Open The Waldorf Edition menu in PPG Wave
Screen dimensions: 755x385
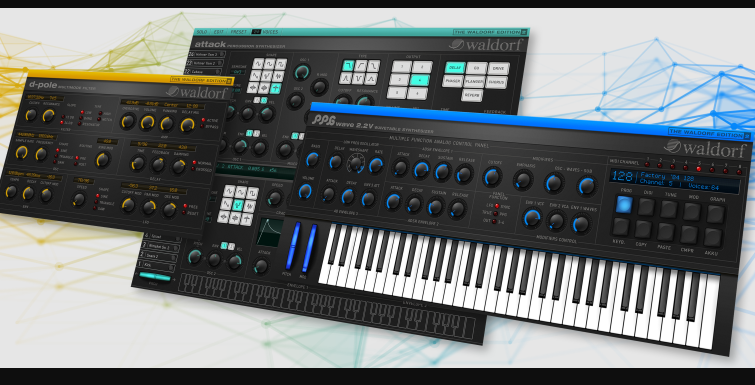click(x=709, y=133)
